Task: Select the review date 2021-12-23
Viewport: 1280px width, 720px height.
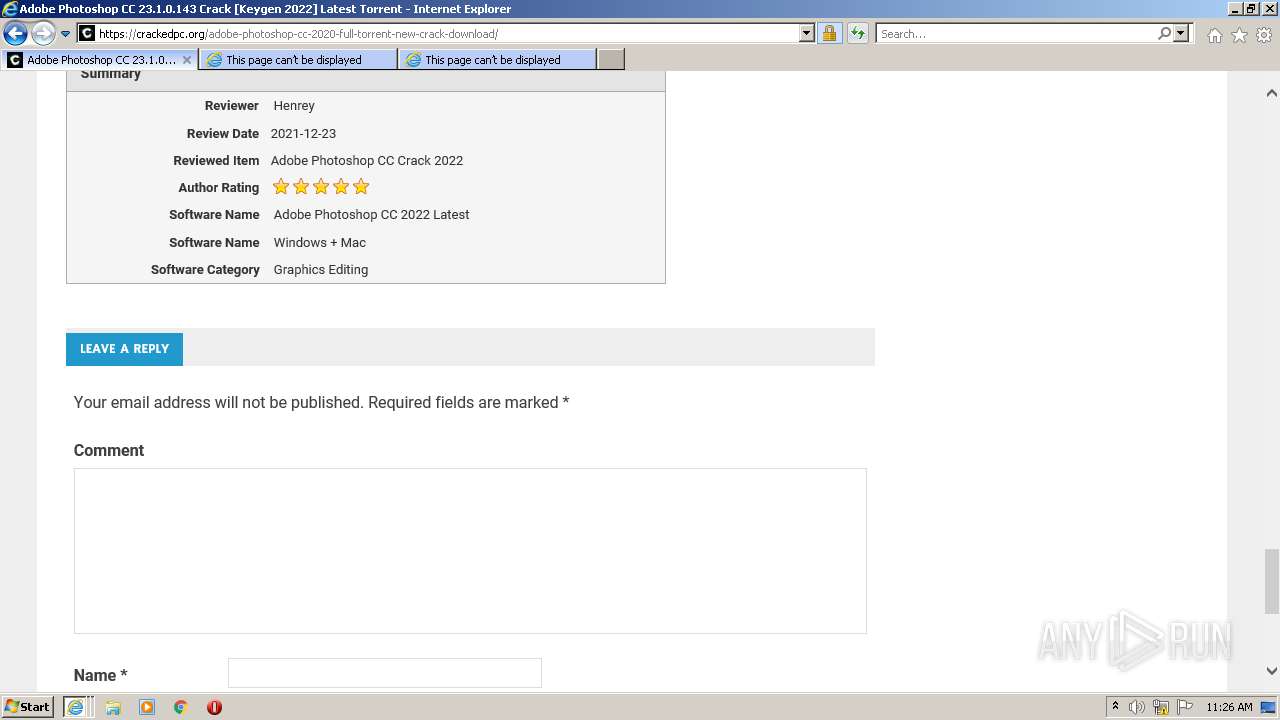Action: coord(303,134)
